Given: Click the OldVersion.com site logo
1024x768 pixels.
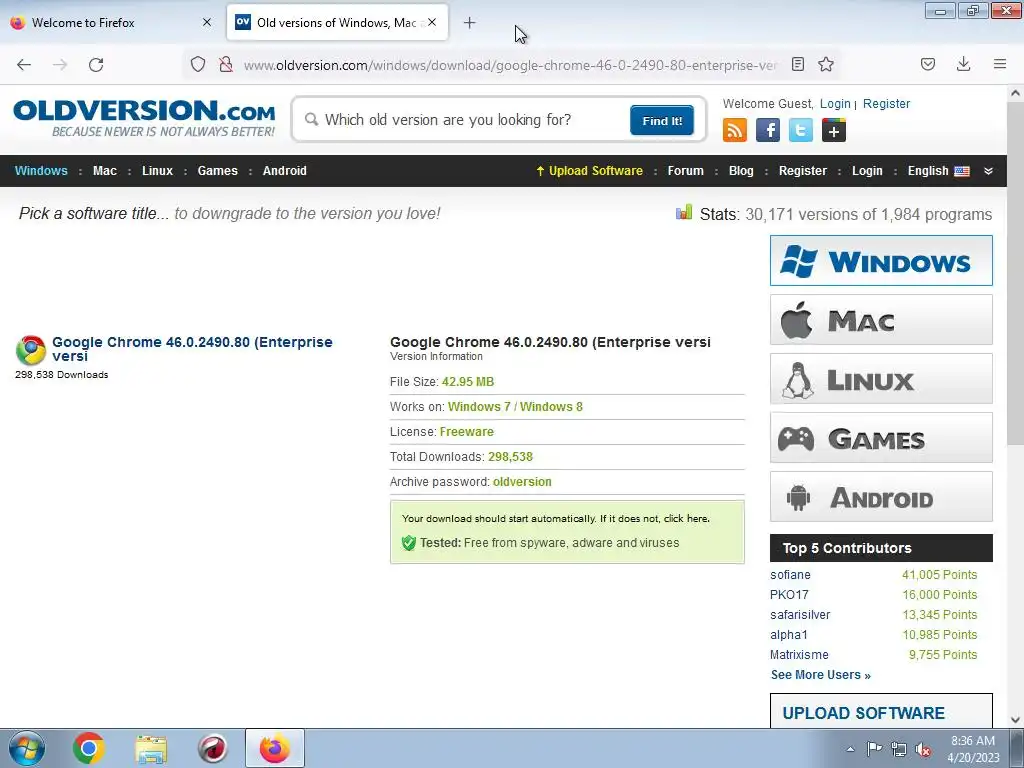Looking at the screenshot, I should (x=144, y=118).
